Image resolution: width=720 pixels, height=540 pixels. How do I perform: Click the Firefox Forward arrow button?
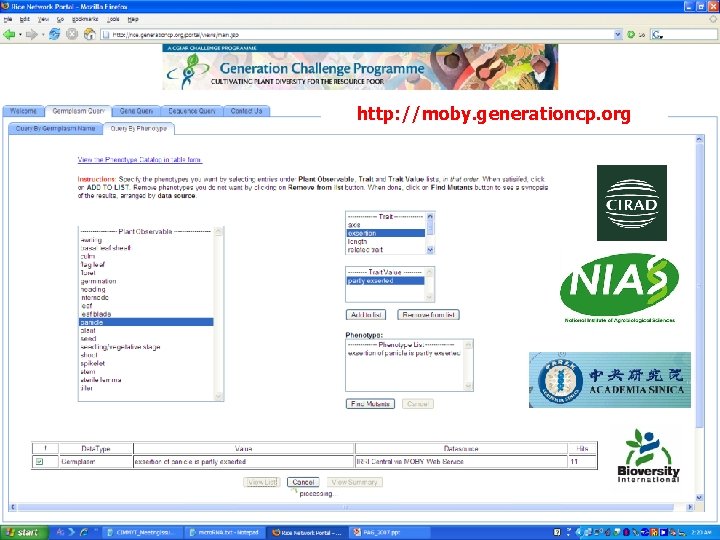pos(31,34)
